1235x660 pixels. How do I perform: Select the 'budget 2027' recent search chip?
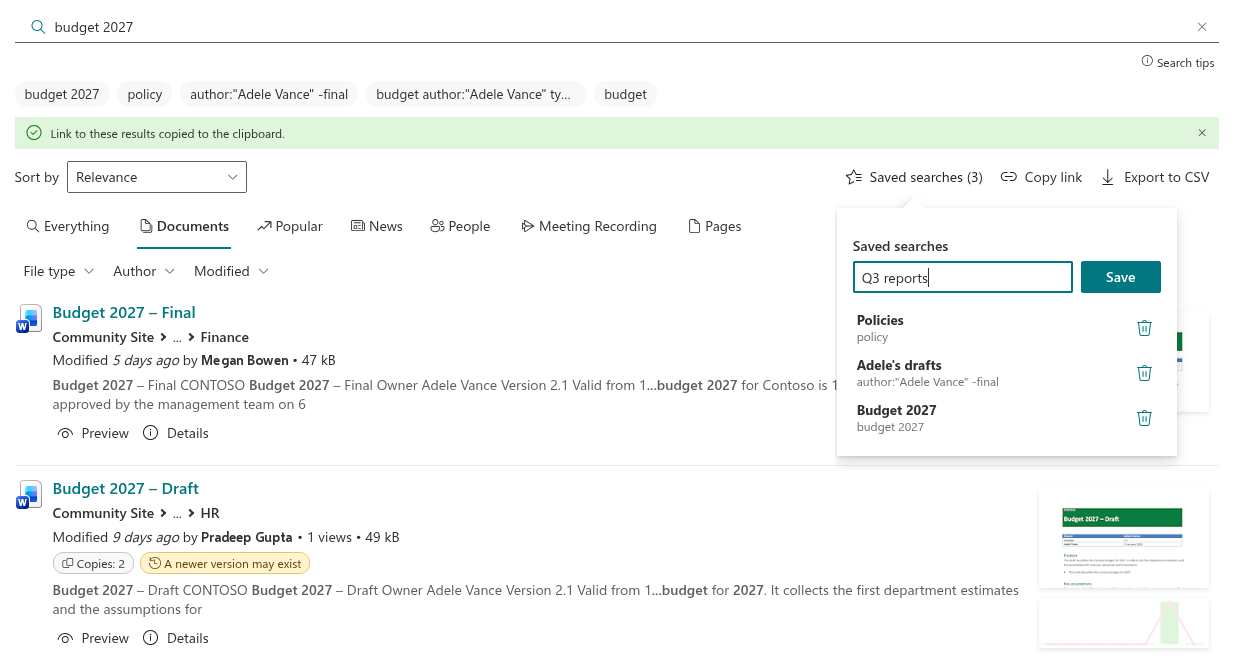point(62,94)
